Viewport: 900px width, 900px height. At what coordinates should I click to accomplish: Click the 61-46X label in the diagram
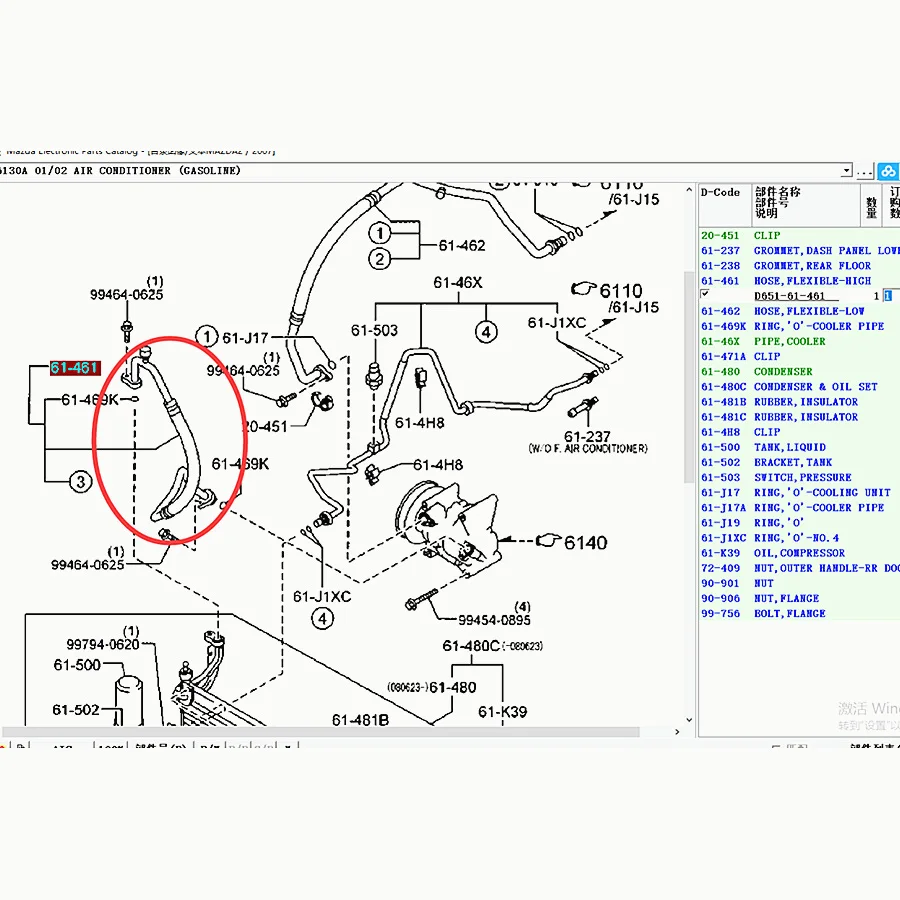[457, 282]
